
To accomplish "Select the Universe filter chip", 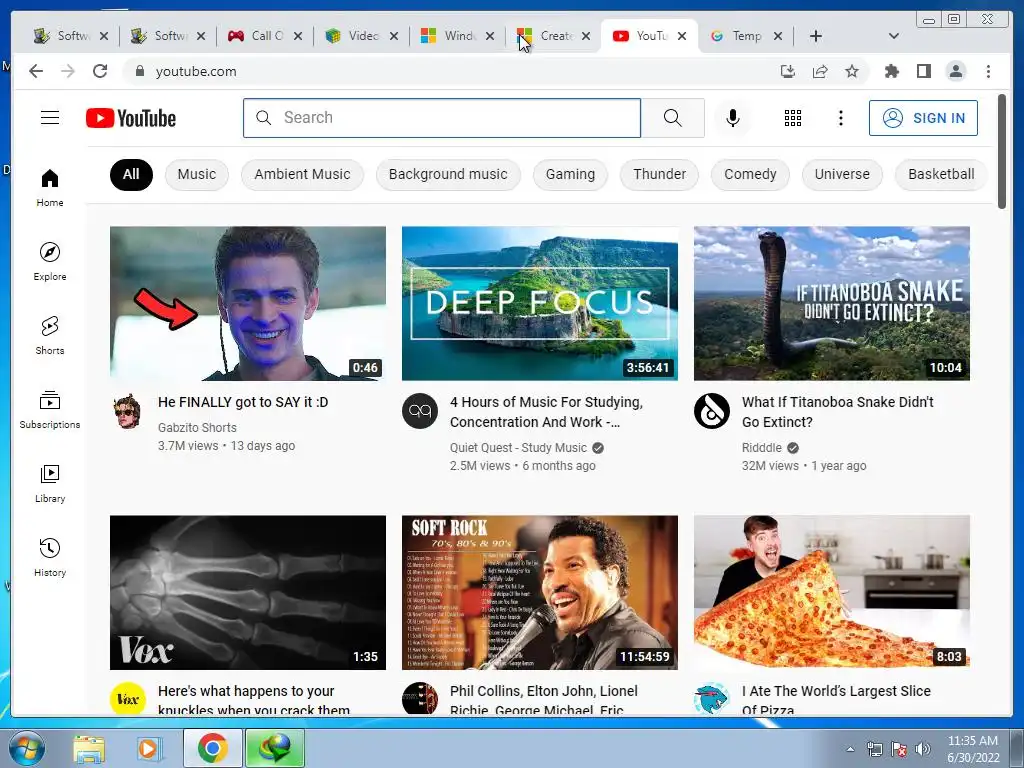I will point(842,174).
